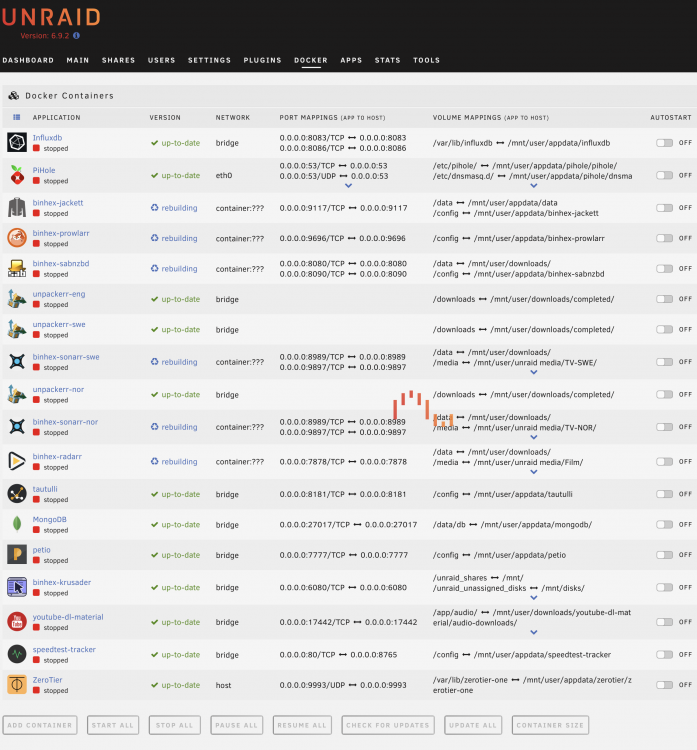
Task: Click the Update All button
Action: point(473,725)
